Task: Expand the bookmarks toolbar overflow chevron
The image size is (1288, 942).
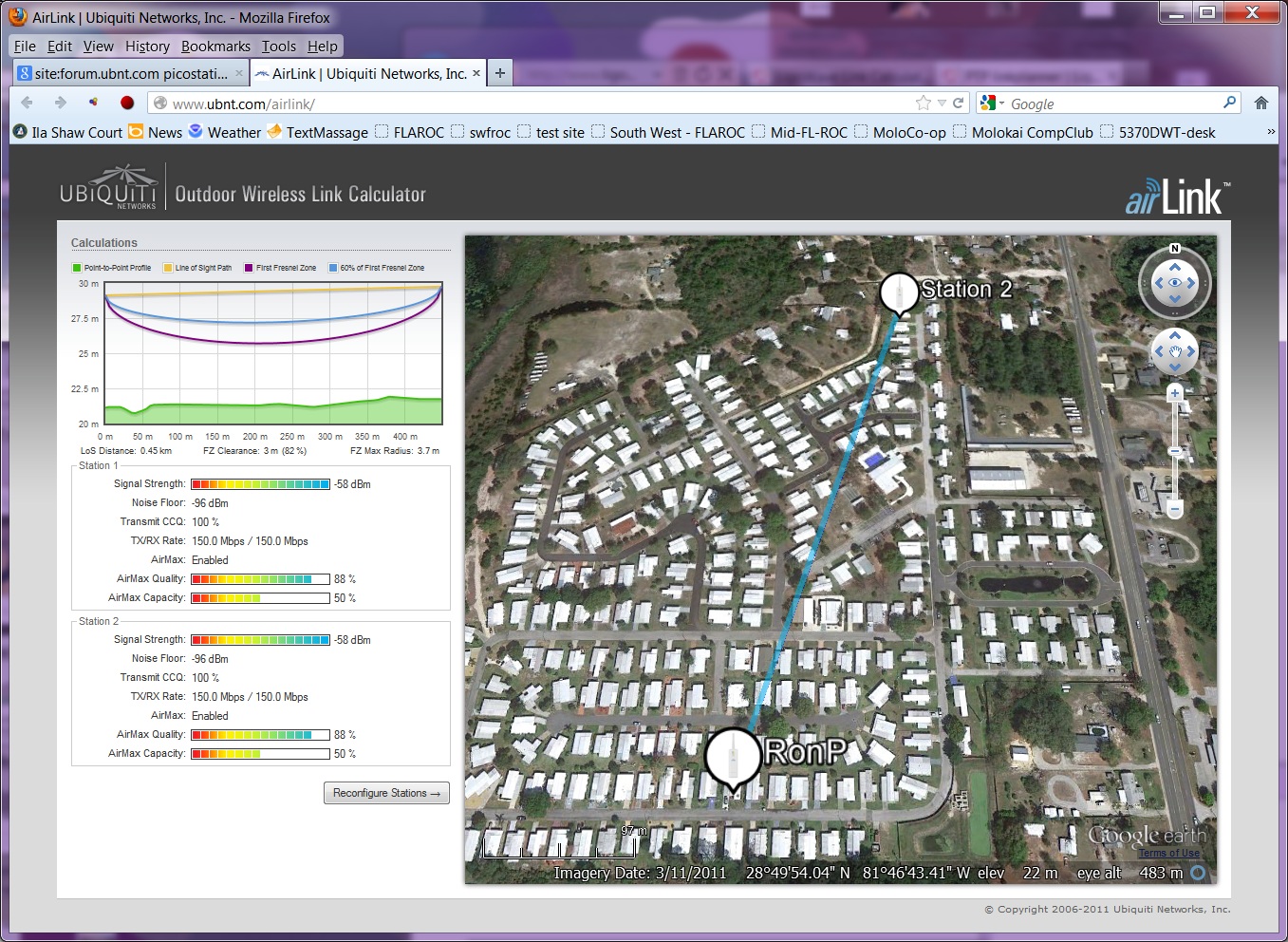Action: [x=1271, y=132]
